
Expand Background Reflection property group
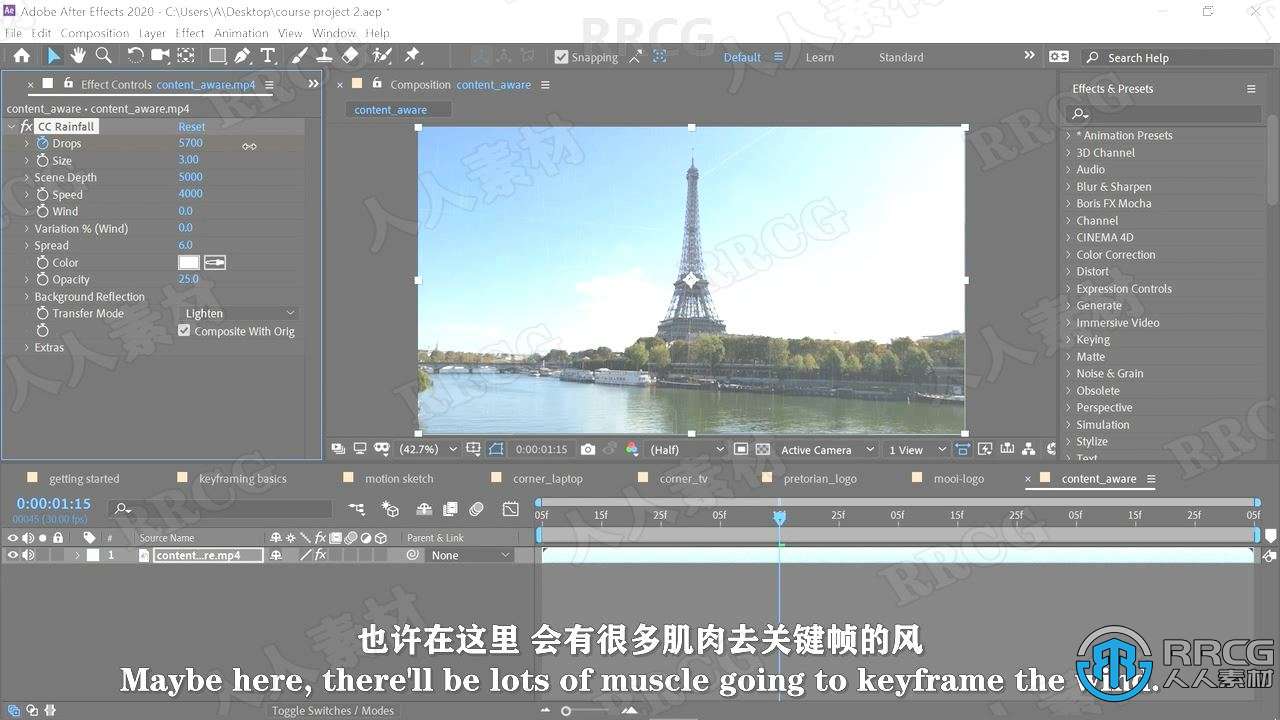pos(27,297)
